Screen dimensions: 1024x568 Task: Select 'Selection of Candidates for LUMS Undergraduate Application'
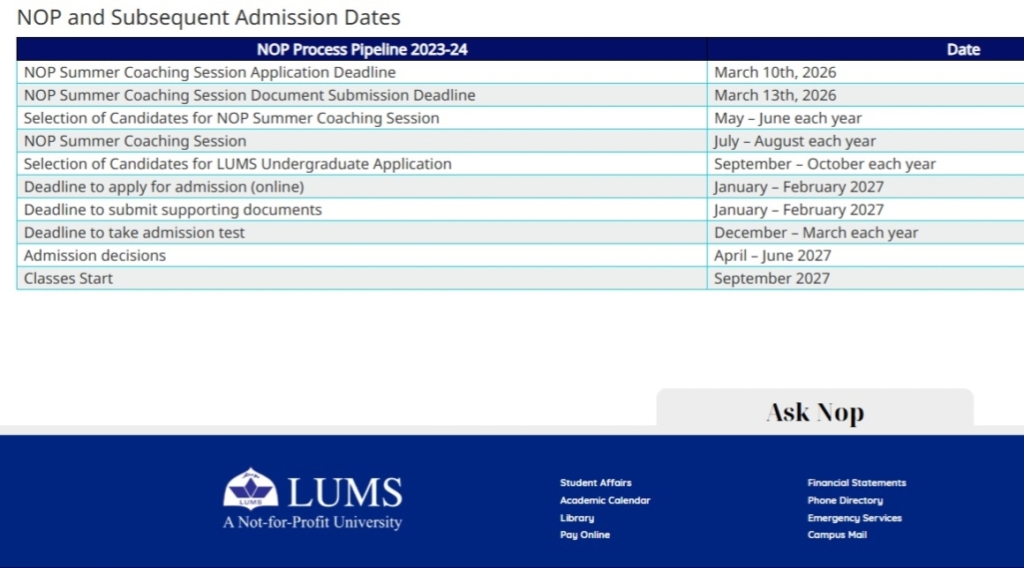(238, 164)
